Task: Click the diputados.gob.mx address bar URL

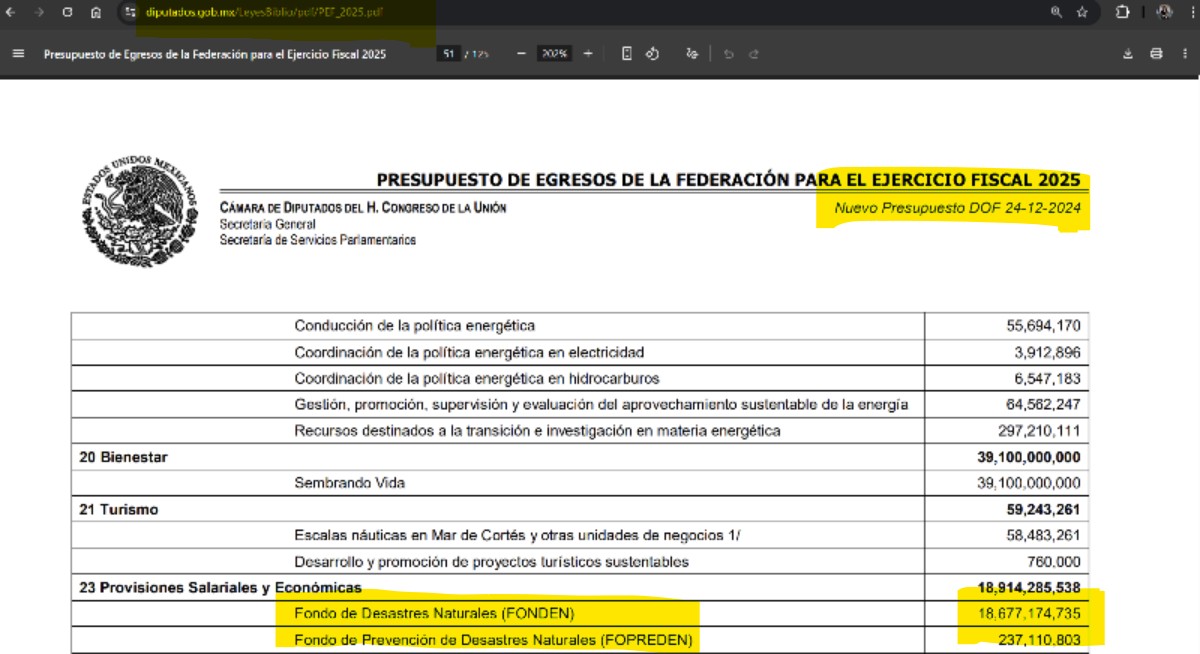Action: click(265, 13)
